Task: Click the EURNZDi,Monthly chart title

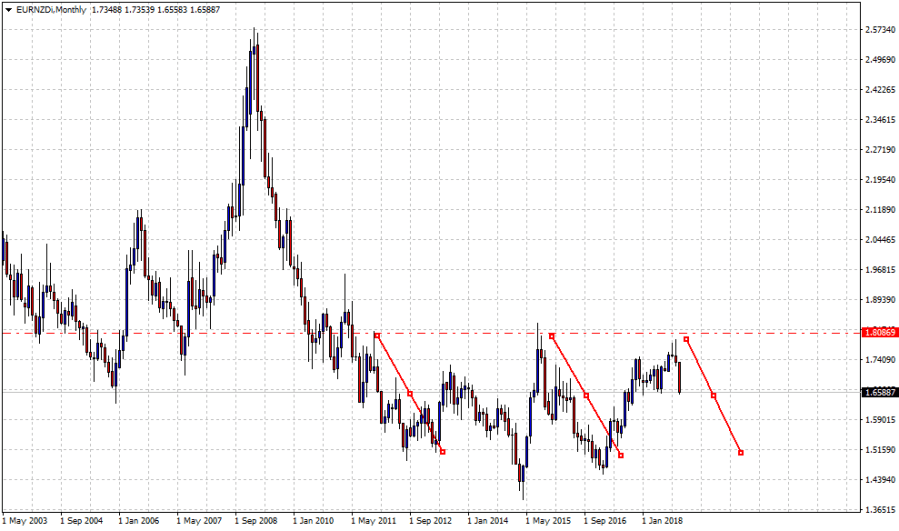Action: (x=51, y=10)
